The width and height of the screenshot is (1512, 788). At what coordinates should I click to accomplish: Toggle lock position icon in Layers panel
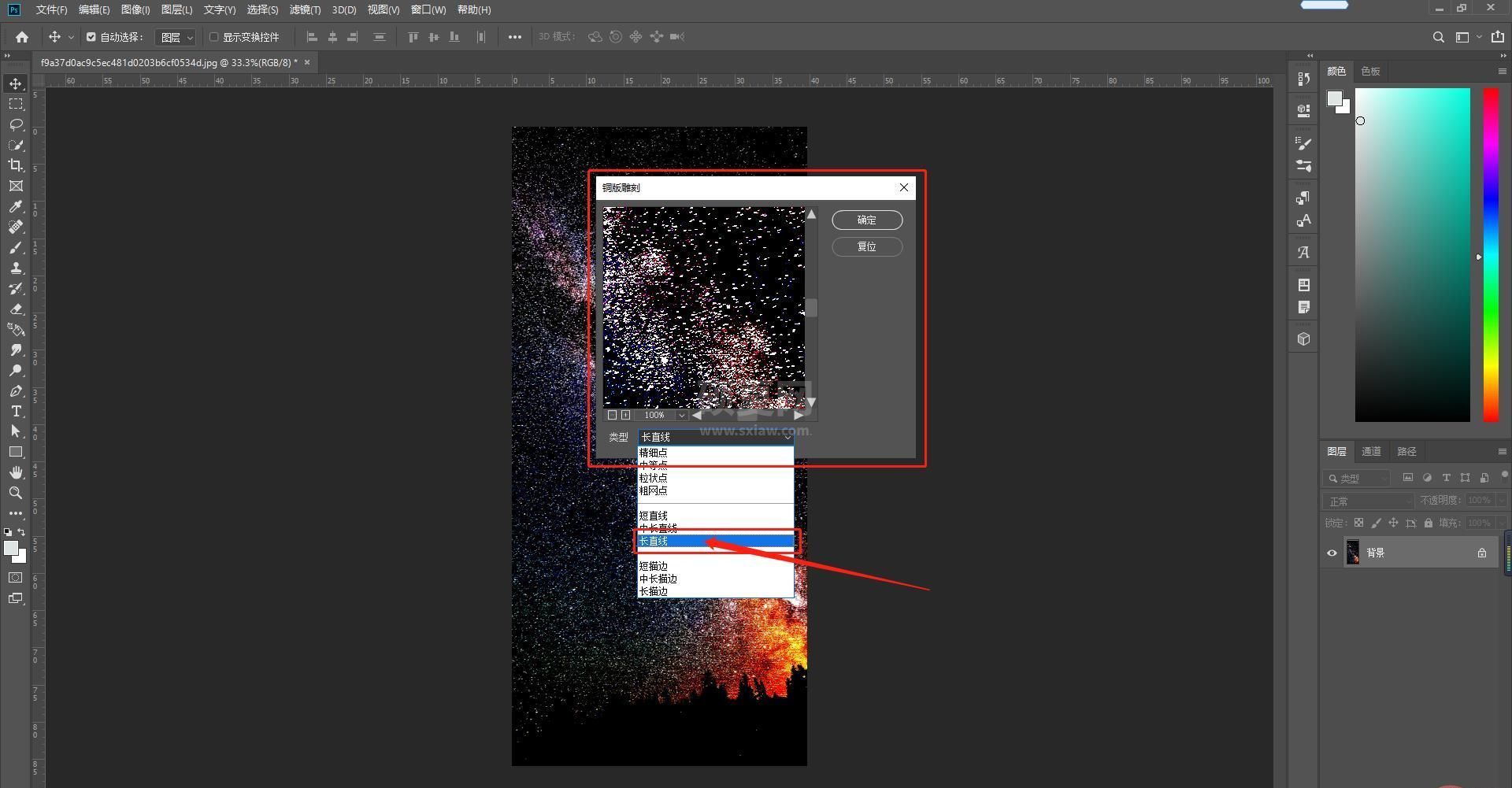click(1393, 523)
